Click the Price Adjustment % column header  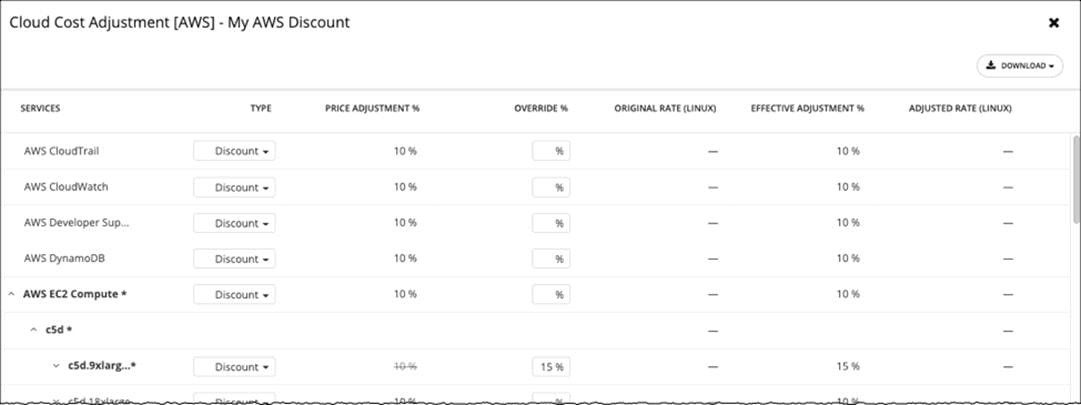(372, 108)
